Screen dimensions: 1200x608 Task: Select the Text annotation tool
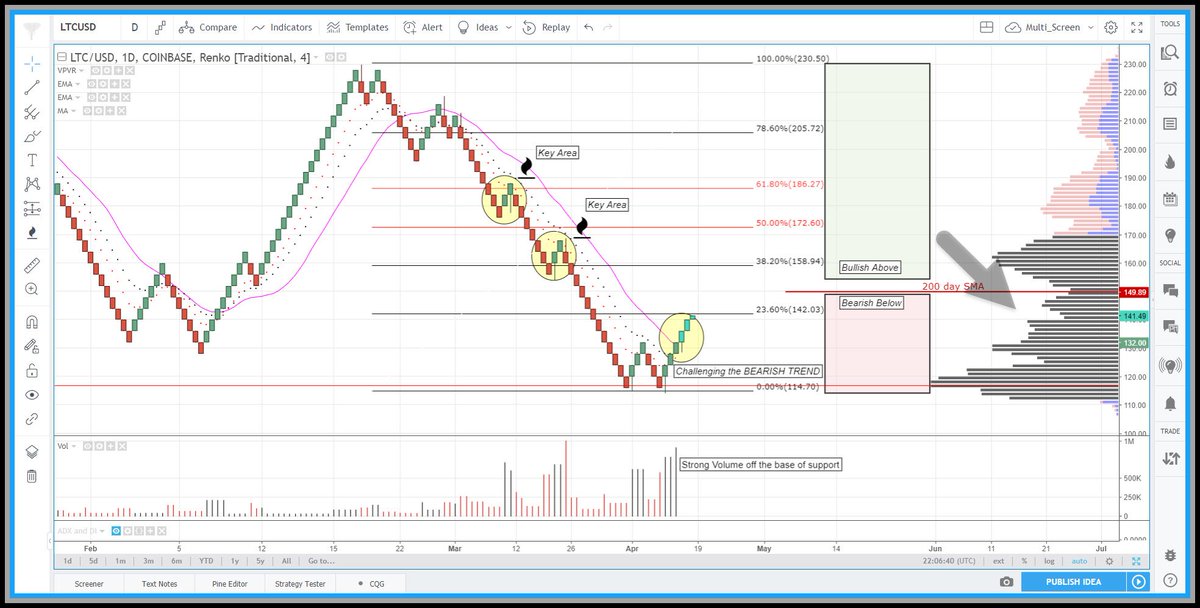(x=32, y=160)
